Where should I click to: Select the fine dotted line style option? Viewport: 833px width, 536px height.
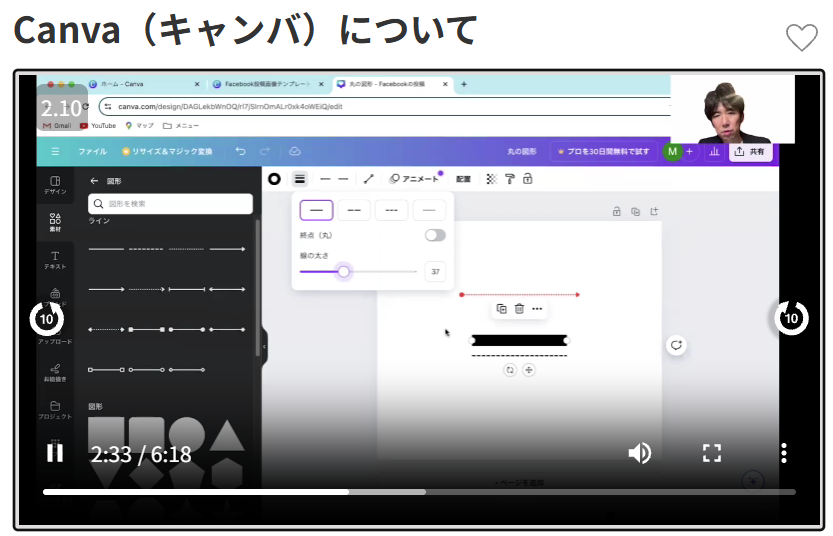[429, 210]
